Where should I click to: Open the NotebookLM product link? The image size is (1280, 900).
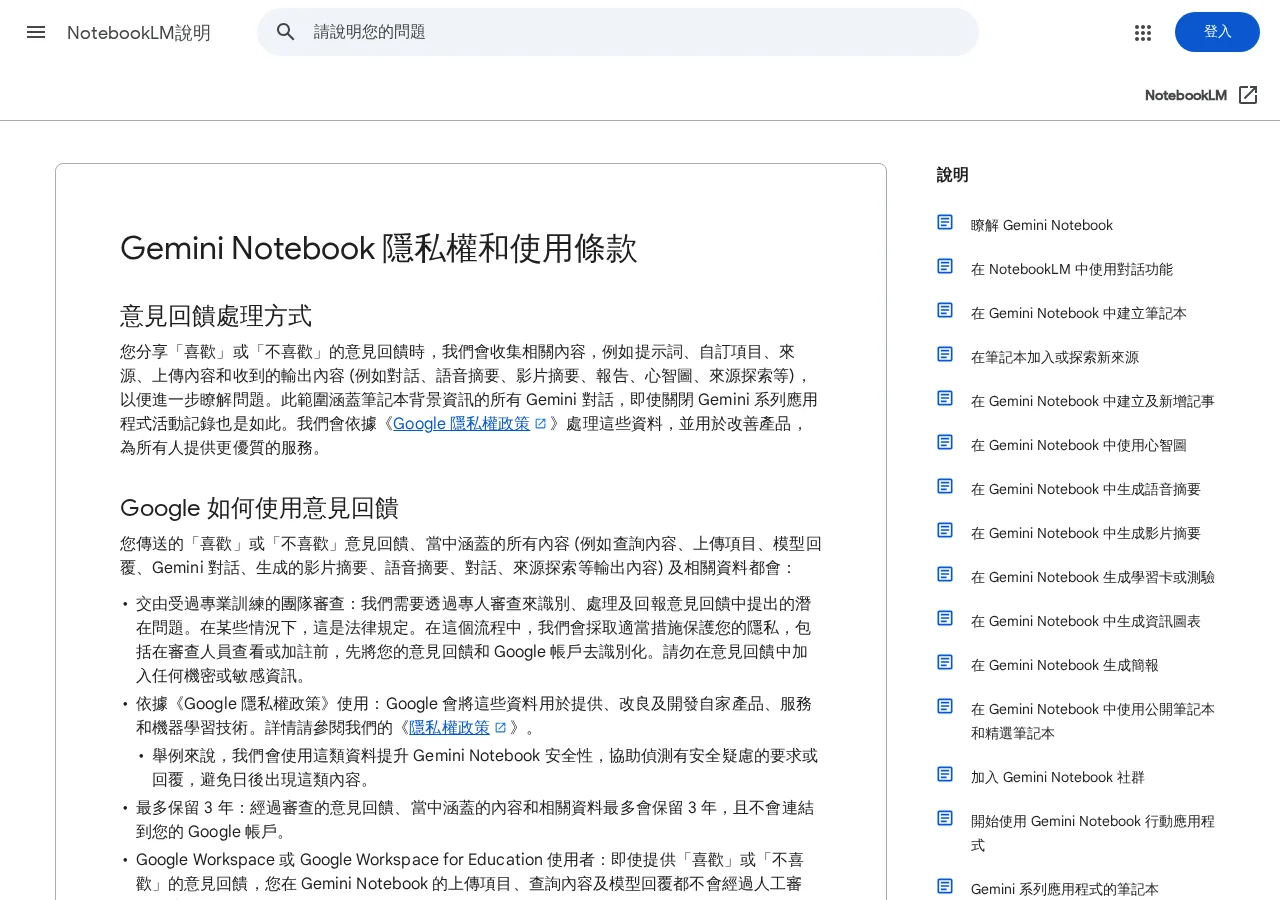(x=1186, y=95)
